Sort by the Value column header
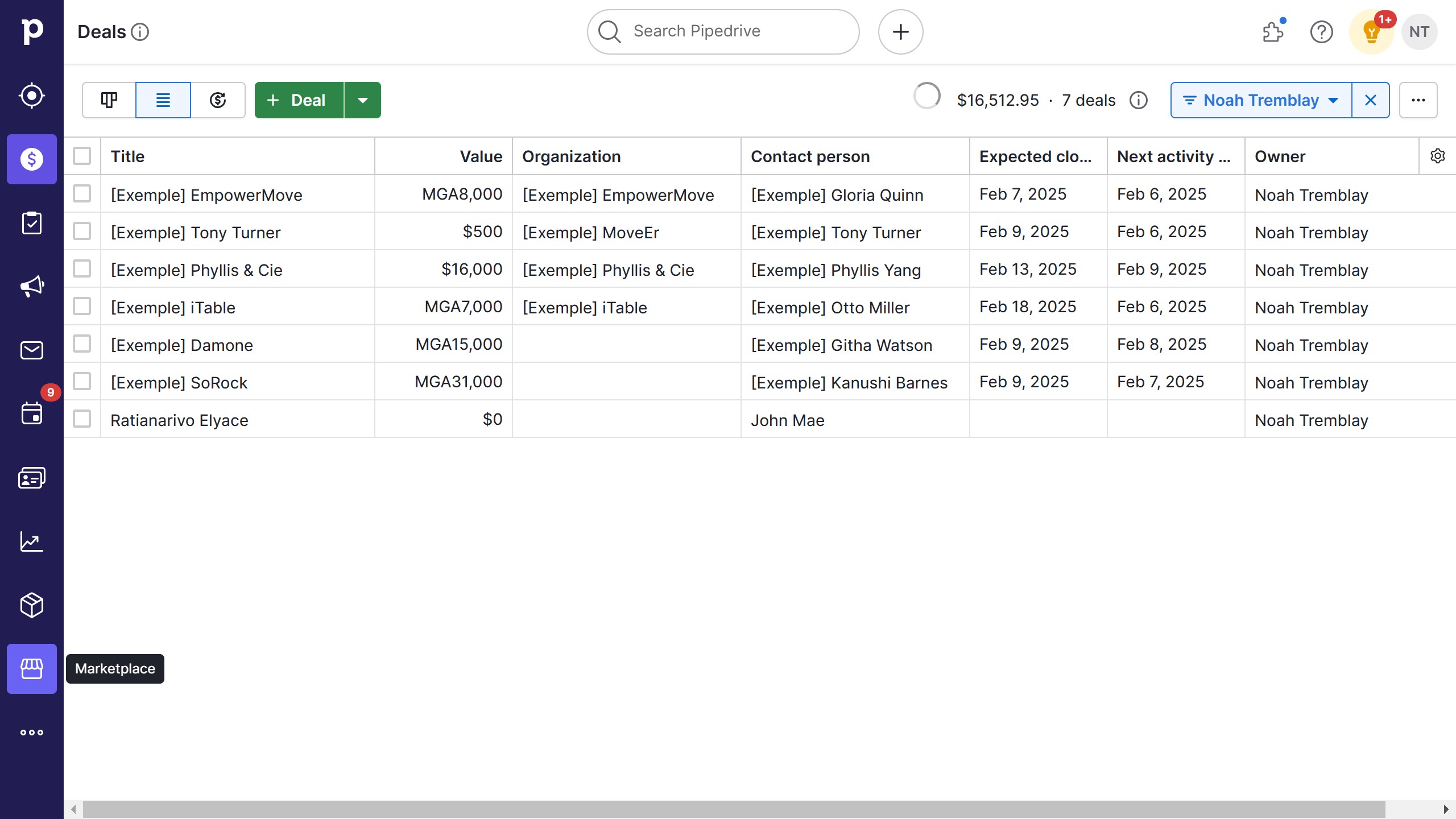1456x819 pixels. (x=481, y=156)
